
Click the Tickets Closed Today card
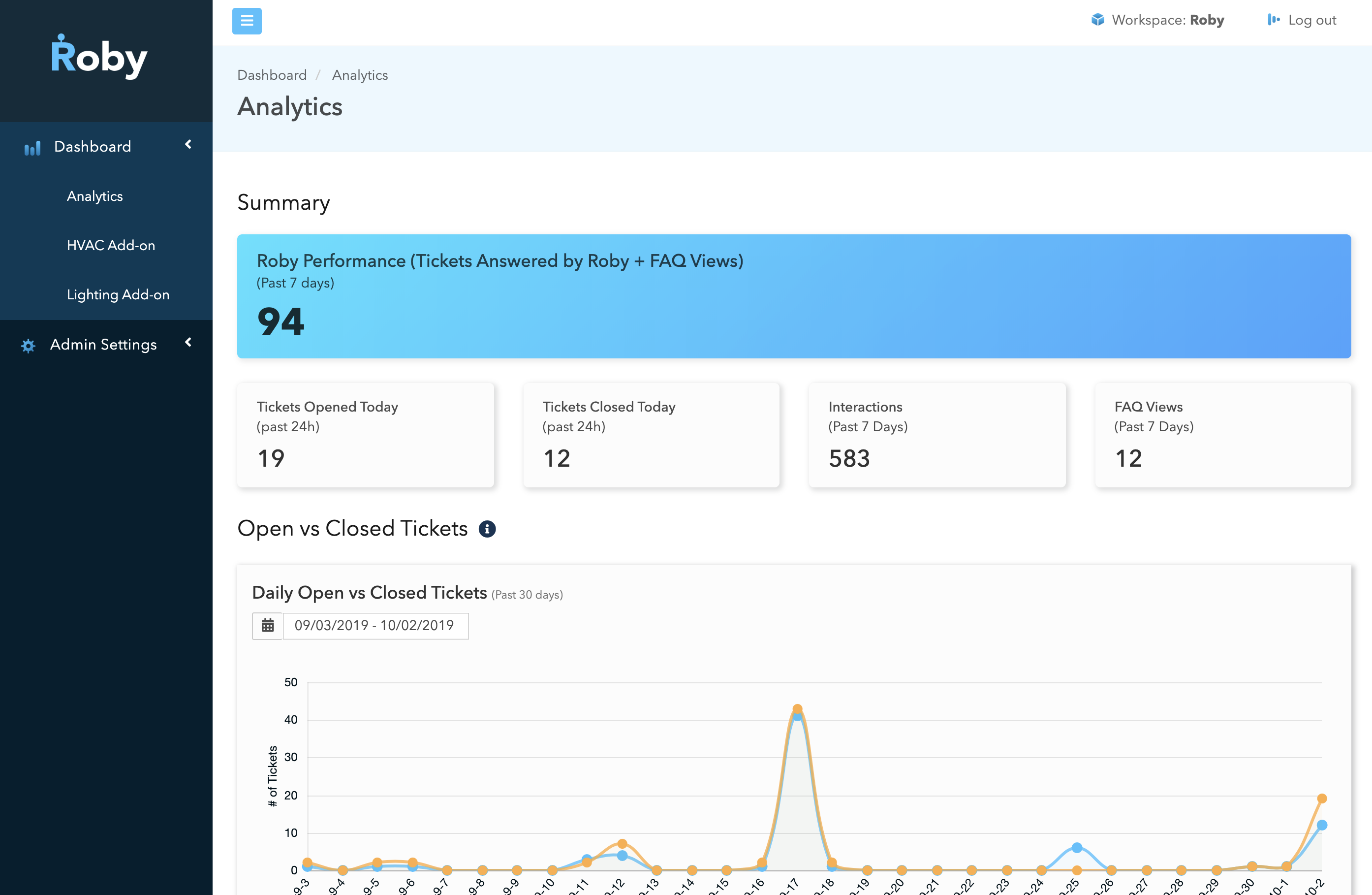point(652,435)
